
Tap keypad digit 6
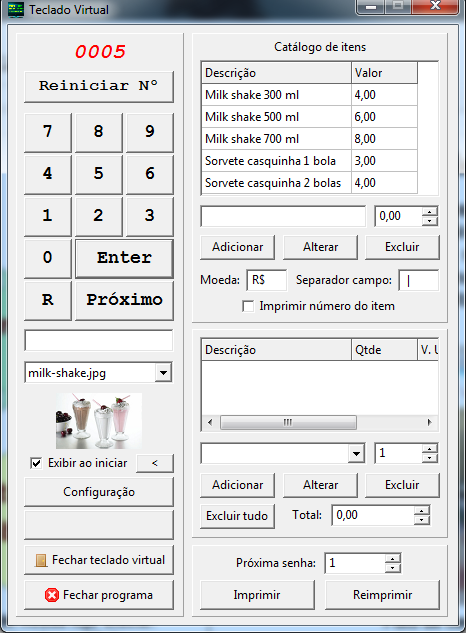[x=150, y=174]
